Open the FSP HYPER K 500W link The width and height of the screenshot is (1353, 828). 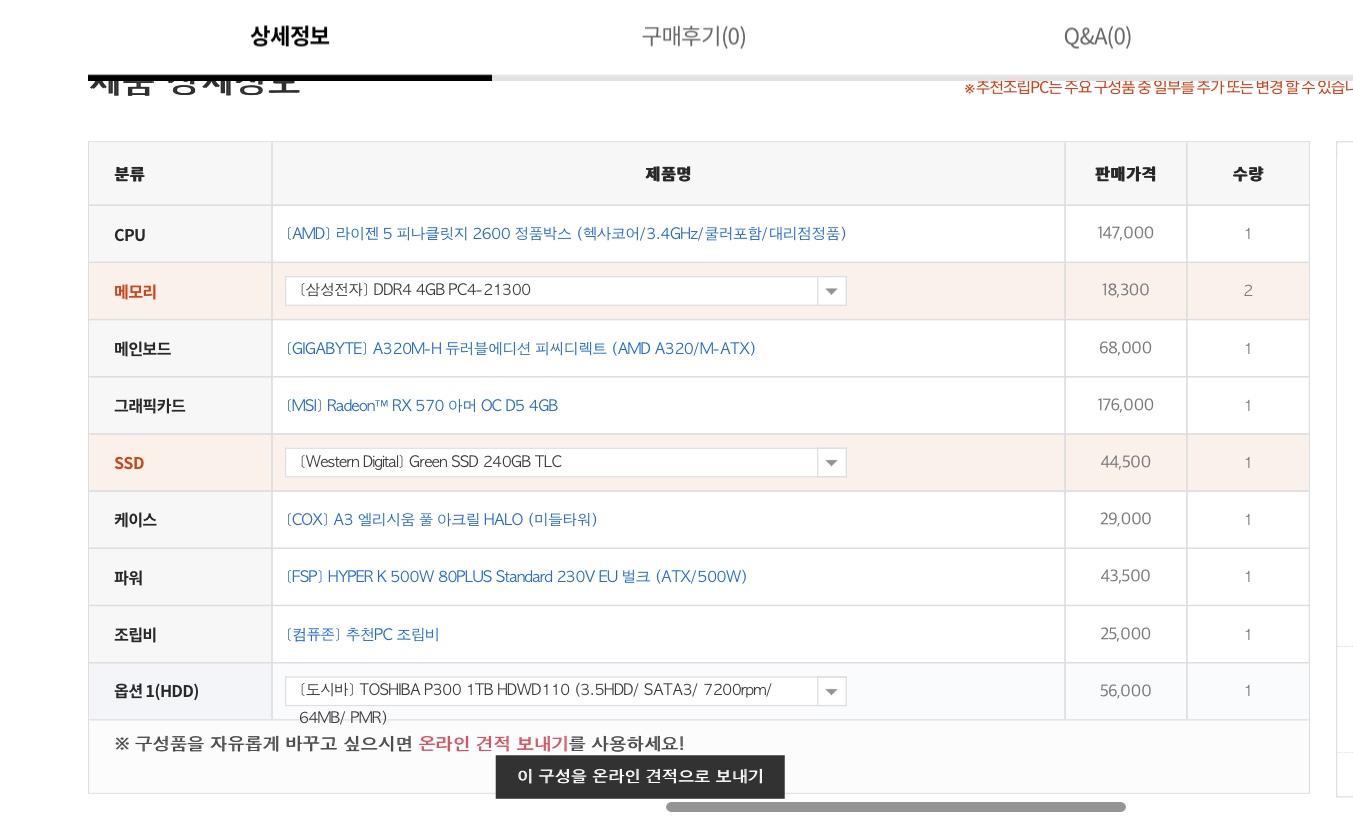coord(516,577)
